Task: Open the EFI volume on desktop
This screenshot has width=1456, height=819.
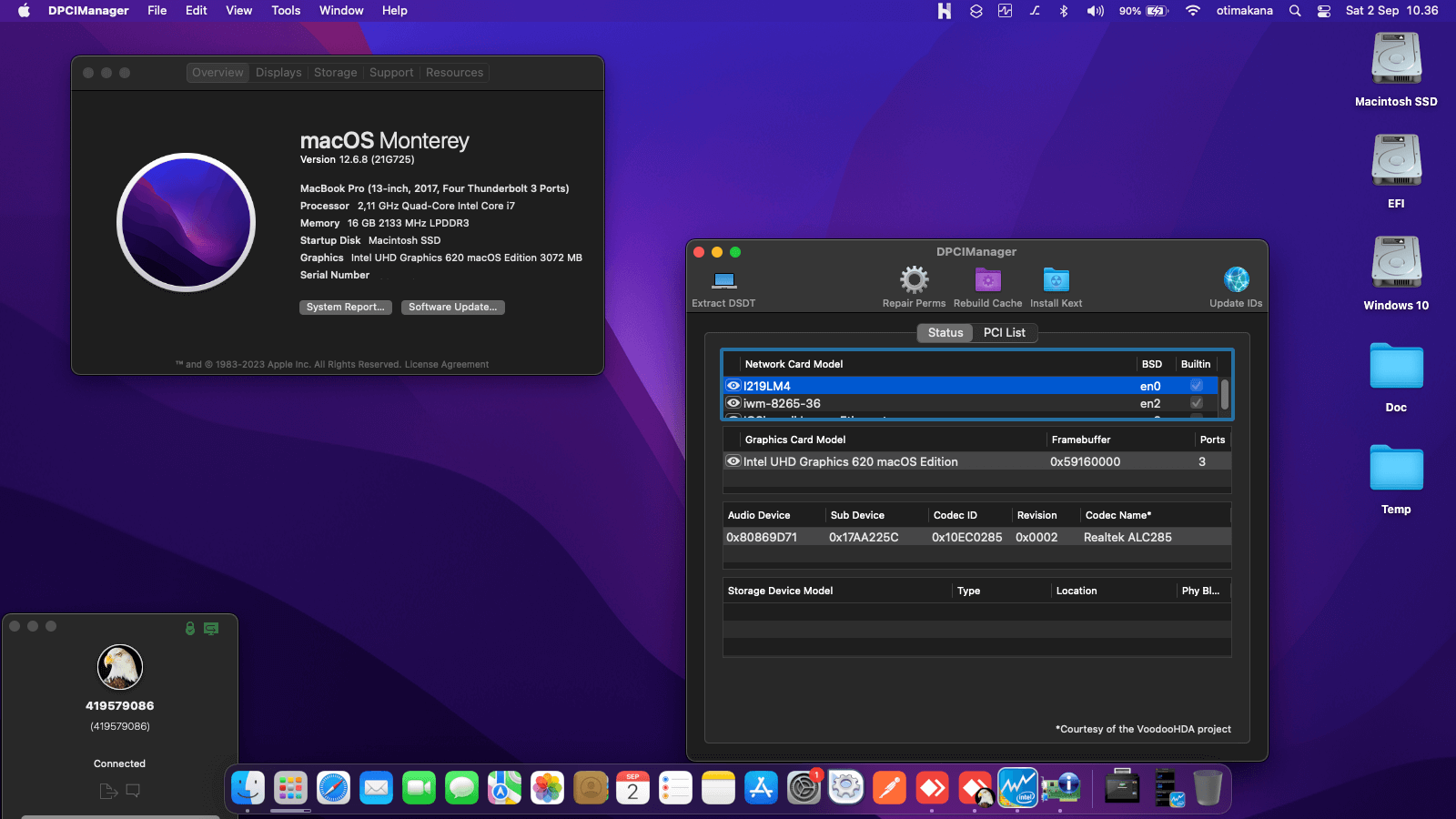Action: [1396, 161]
